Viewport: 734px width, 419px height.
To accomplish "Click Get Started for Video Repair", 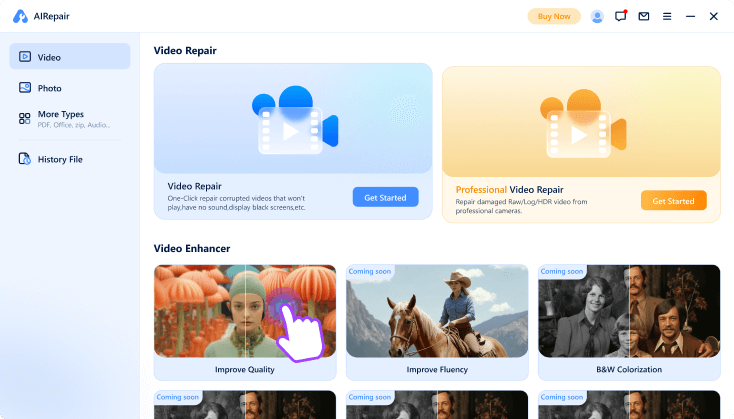I will click(385, 198).
